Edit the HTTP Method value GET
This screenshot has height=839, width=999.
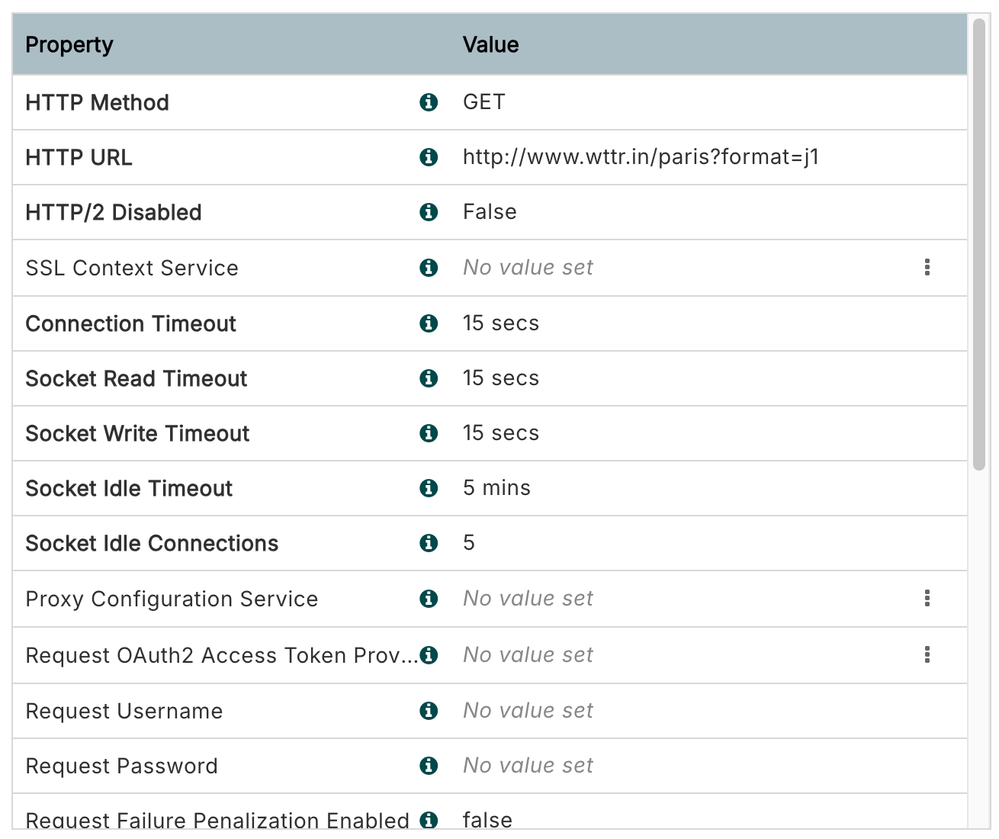tap(484, 102)
